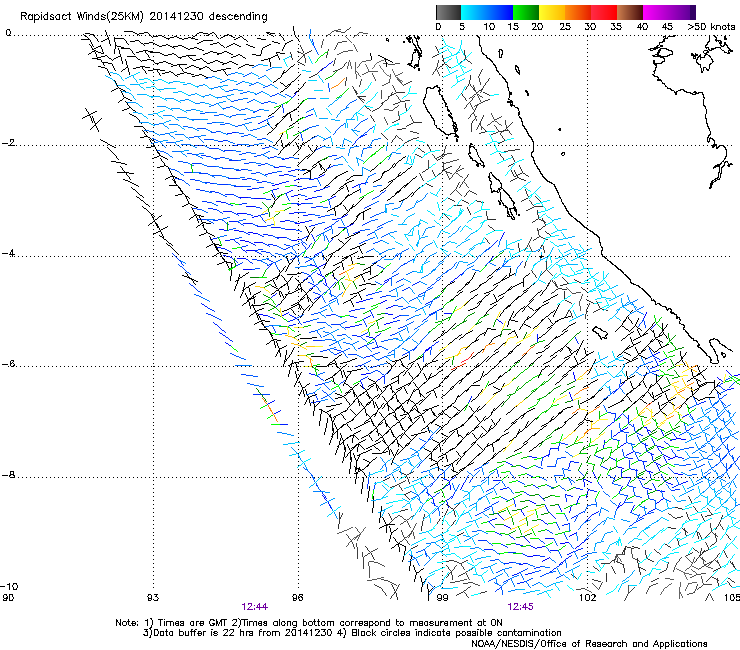Click the purple '12:45' time label

pos(520,607)
